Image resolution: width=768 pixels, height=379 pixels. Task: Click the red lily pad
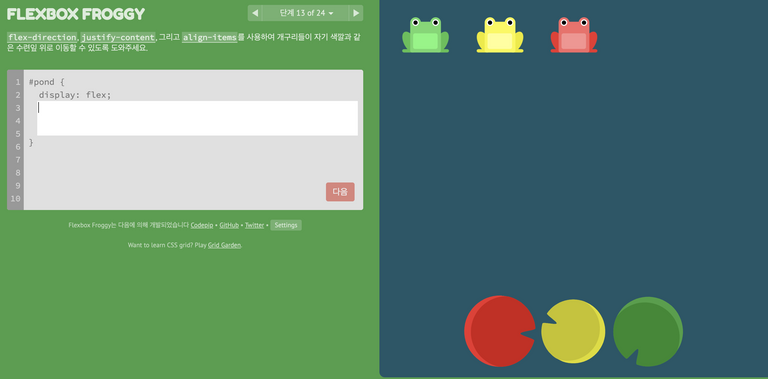point(500,331)
